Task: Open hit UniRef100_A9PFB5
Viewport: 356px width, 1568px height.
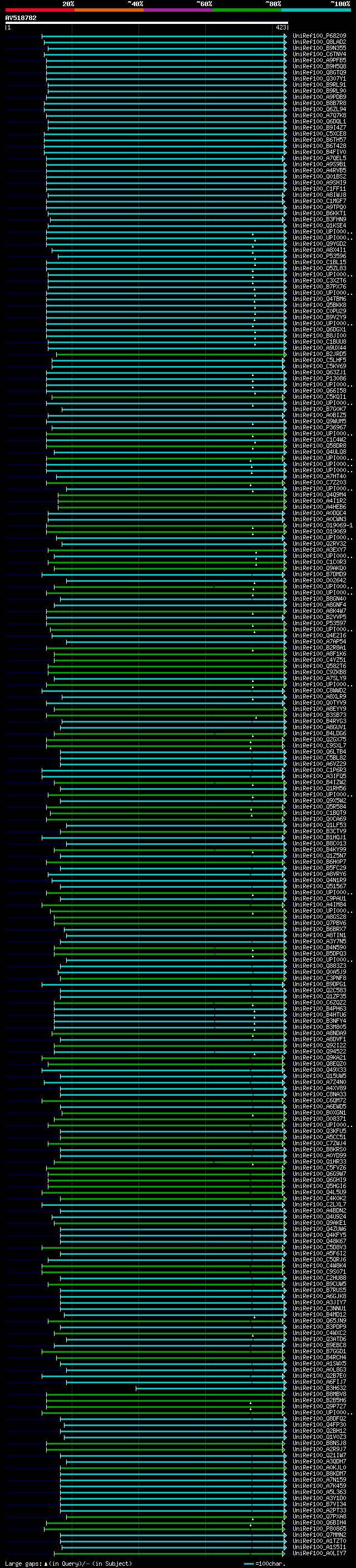Action: [x=319, y=60]
